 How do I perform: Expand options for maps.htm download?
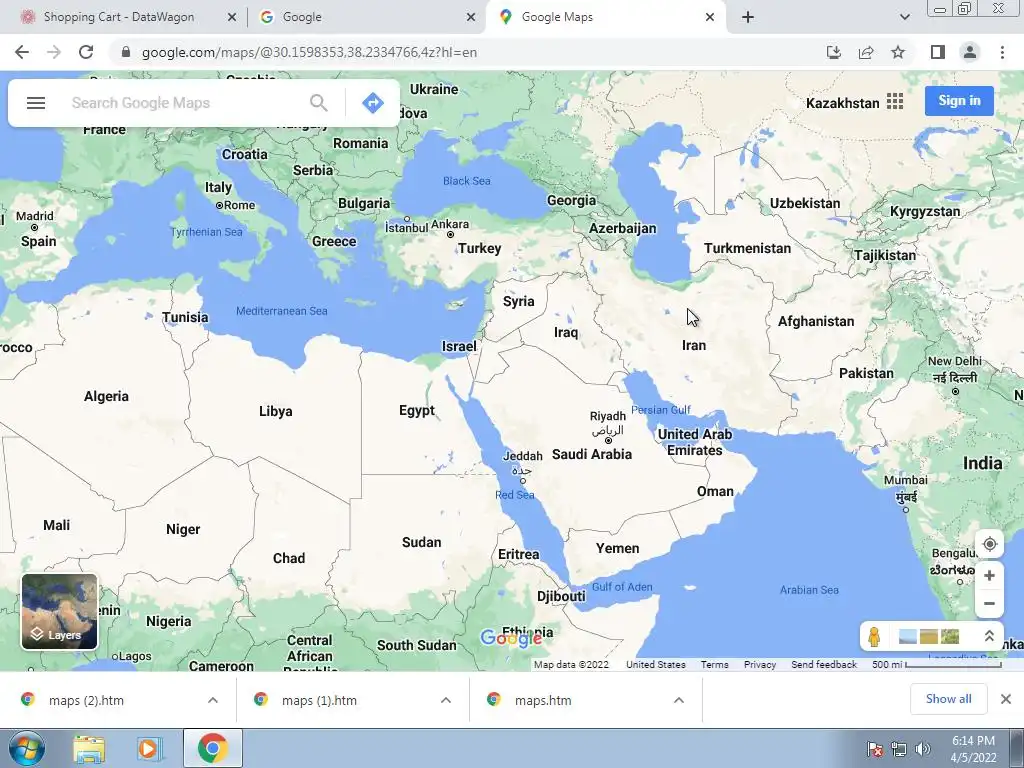[x=679, y=700]
